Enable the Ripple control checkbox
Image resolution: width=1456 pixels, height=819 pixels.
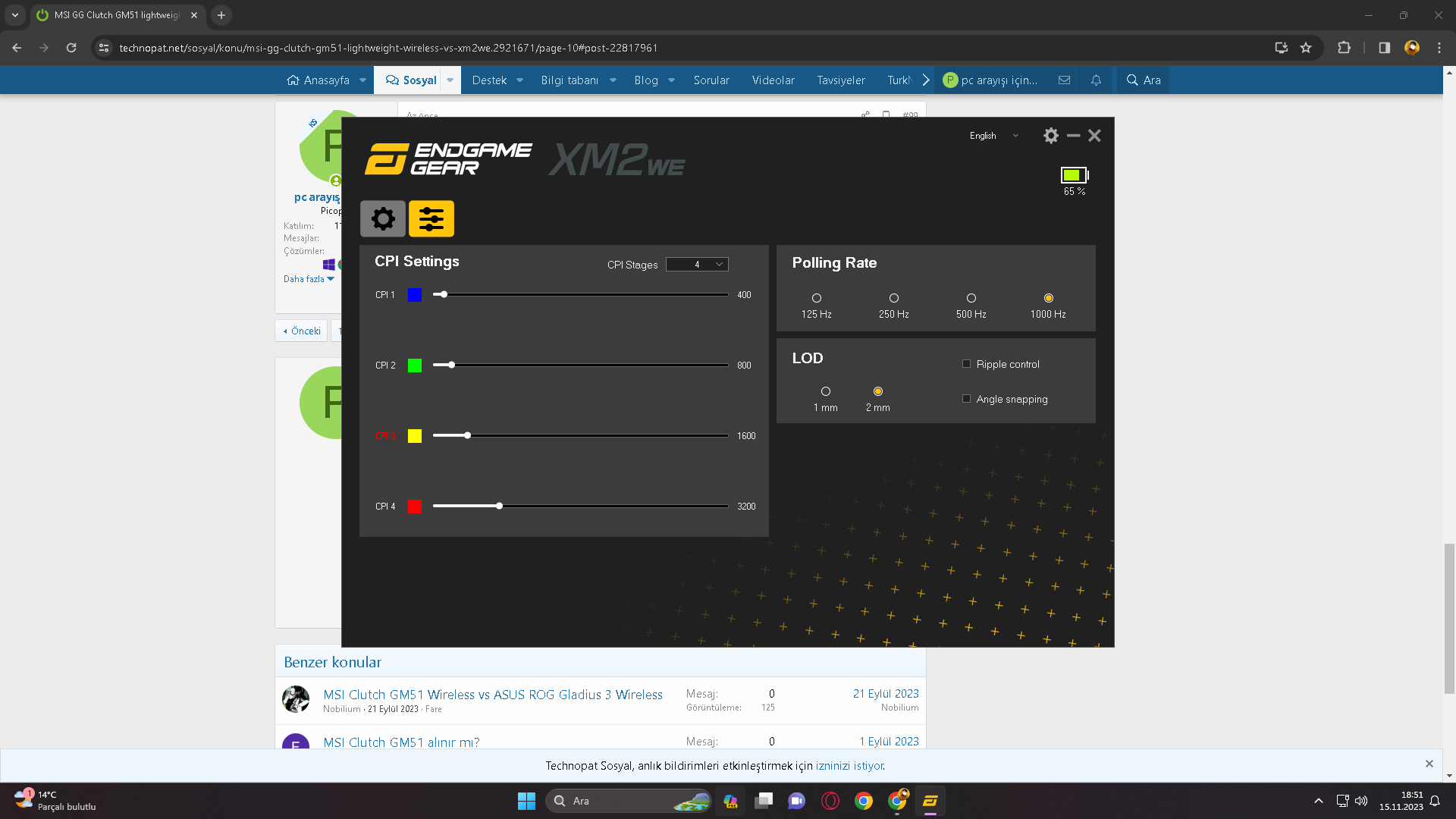pyautogui.click(x=966, y=364)
